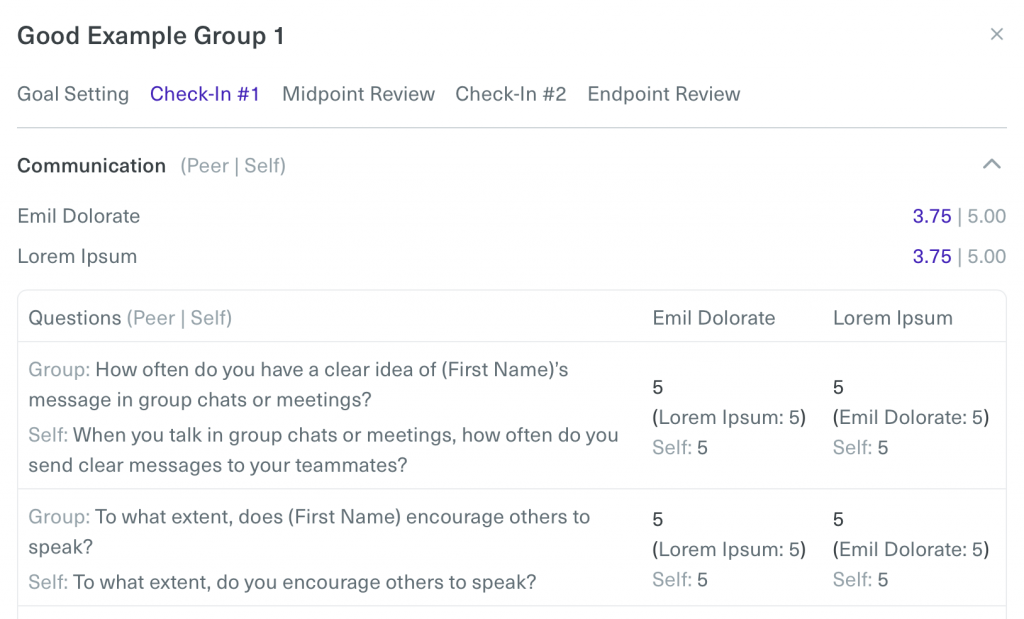1024x619 pixels.
Task: Switch to the Goal Setting tab
Action: coord(73,94)
